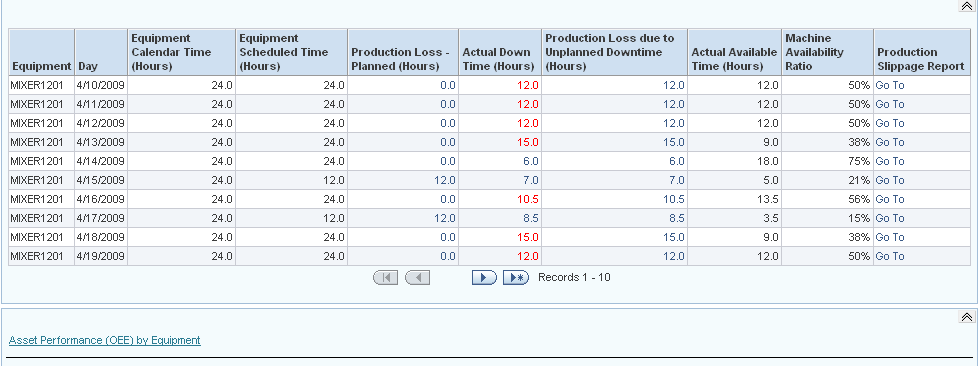Open unplanned downtime 12.0 for 4/11/2009
The image size is (979, 368).
[674, 104]
